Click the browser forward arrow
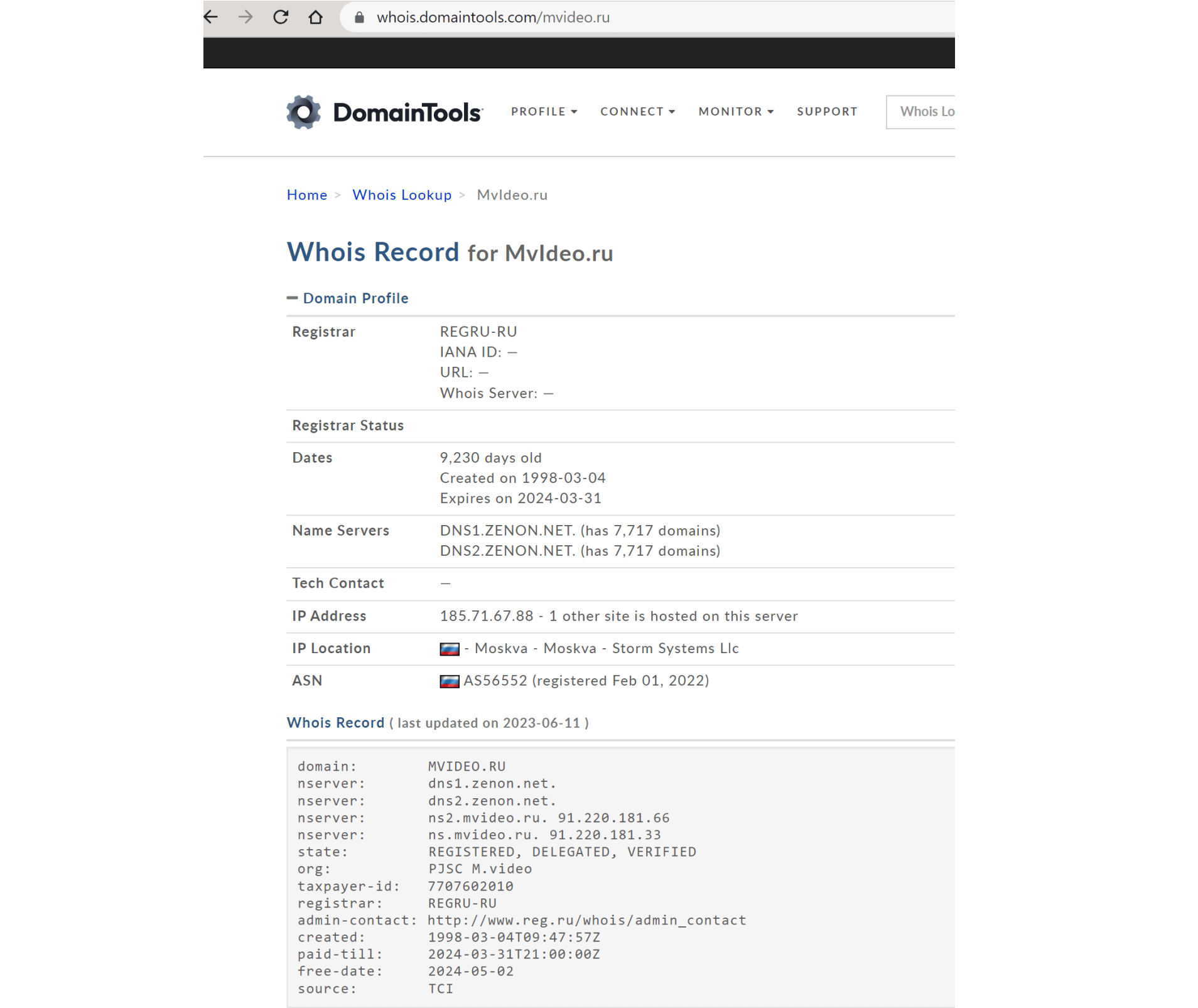Screen dimensions: 1198x1008 [x=246, y=17]
